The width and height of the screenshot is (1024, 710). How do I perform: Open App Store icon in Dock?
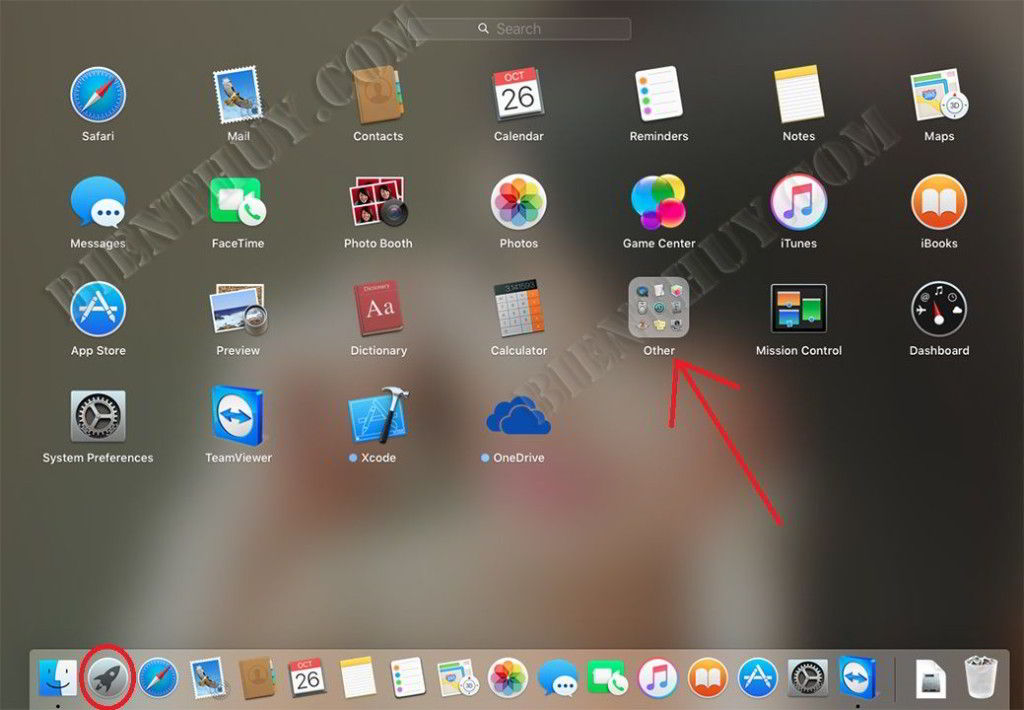pos(758,678)
